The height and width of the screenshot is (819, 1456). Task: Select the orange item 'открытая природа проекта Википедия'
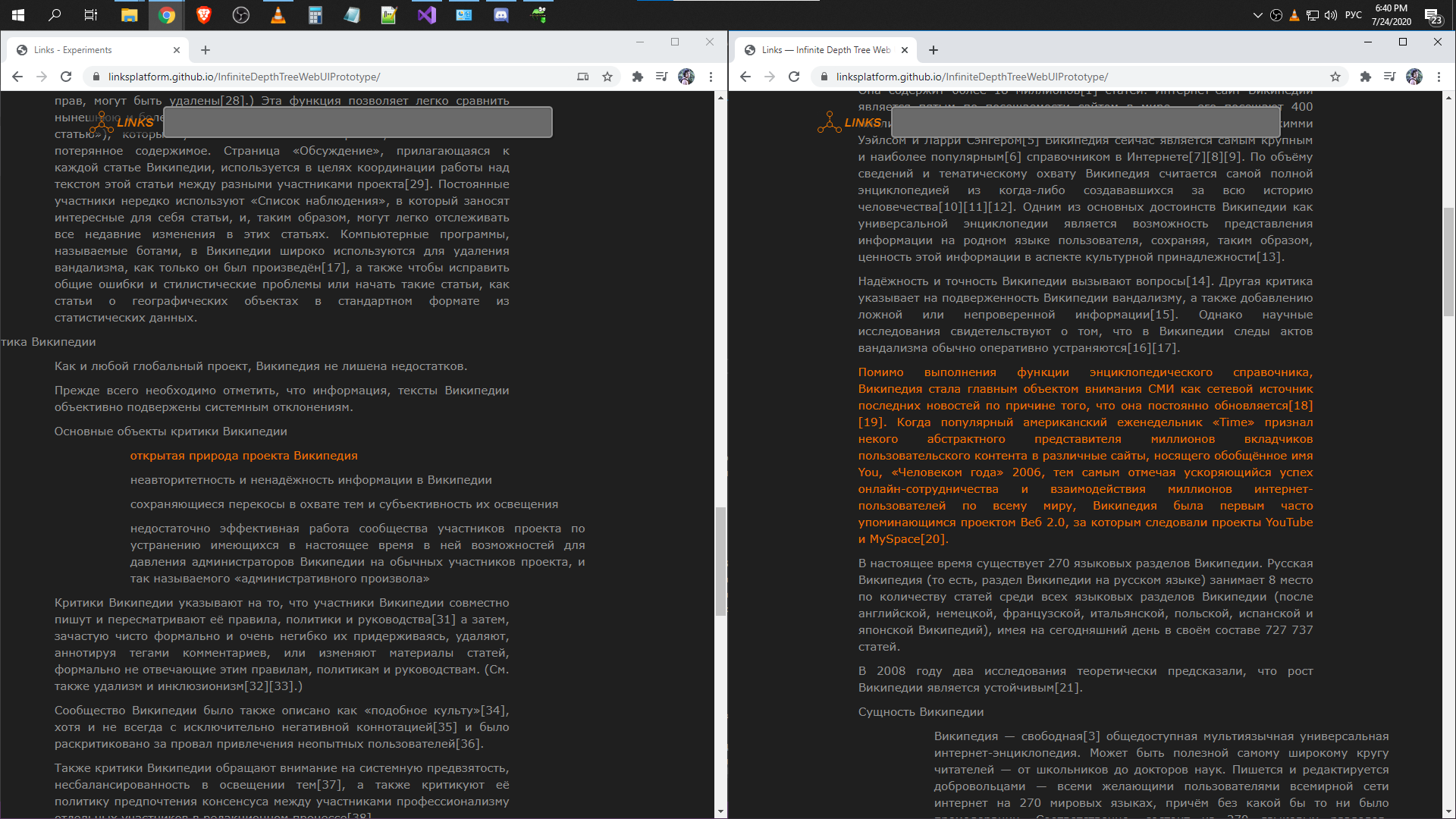coord(243,456)
